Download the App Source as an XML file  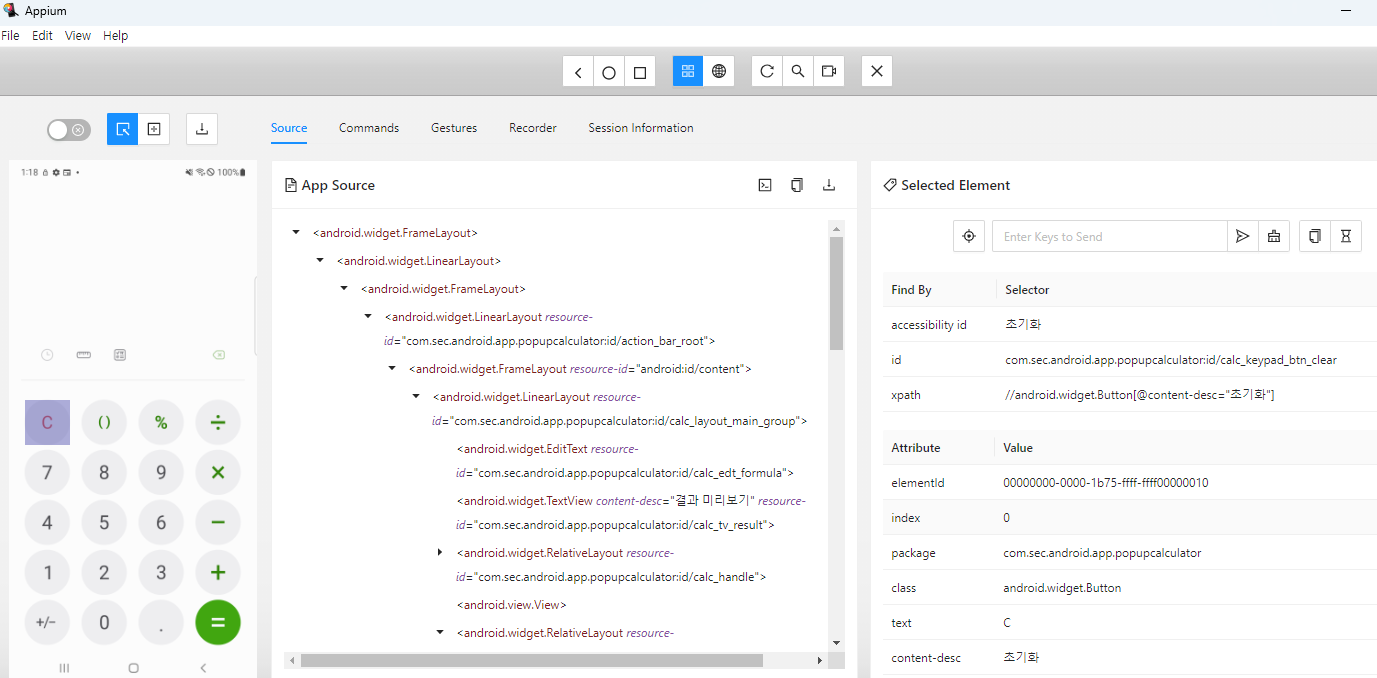(829, 185)
